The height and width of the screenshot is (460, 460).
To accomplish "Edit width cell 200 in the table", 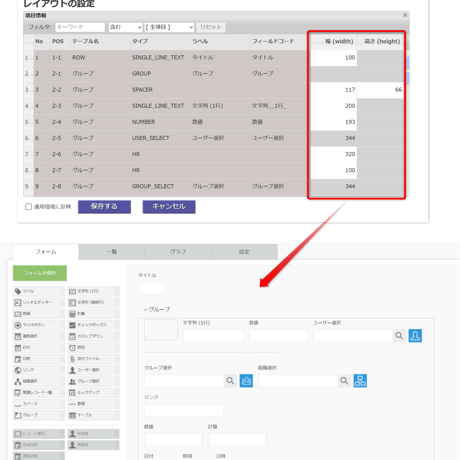I will tap(334, 106).
